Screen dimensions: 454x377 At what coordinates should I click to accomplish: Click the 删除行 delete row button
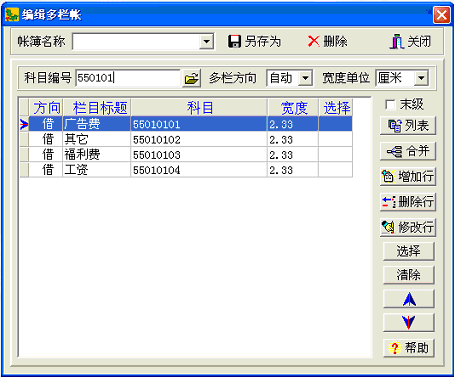(x=408, y=202)
